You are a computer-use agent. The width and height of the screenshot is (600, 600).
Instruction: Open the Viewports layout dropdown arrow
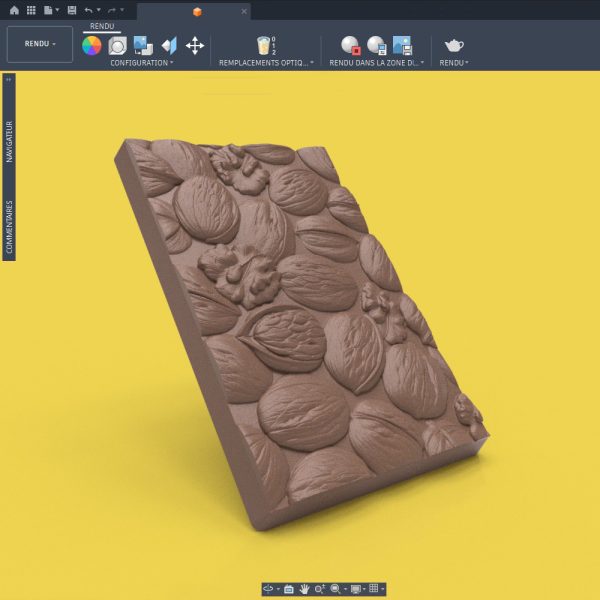382,589
